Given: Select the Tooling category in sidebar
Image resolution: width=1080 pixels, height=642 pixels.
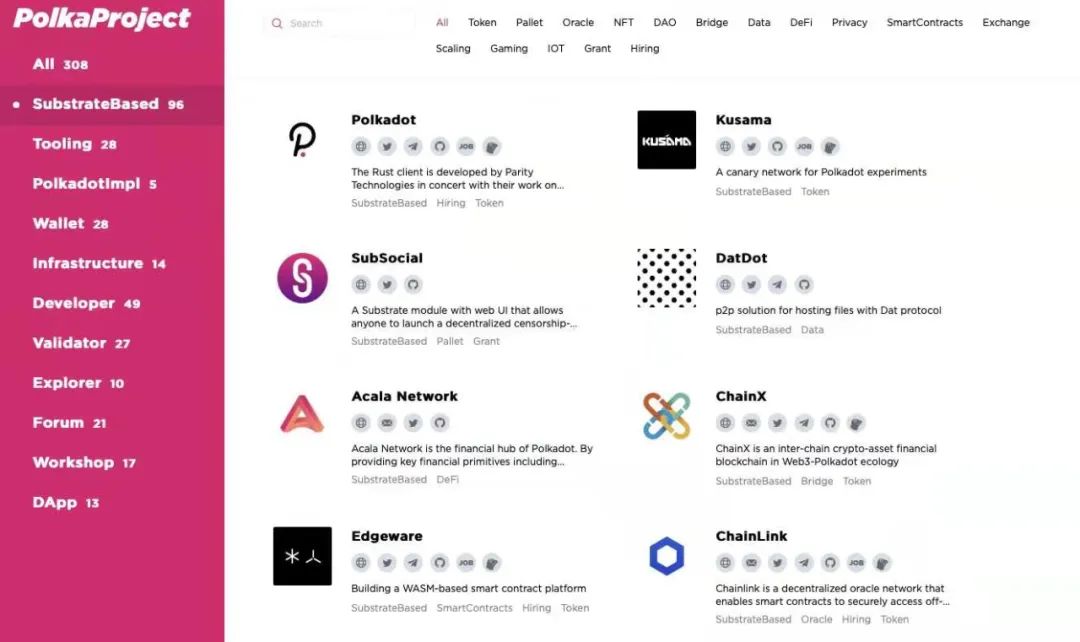Looking at the screenshot, I should pyautogui.click(x=62, y=144).
